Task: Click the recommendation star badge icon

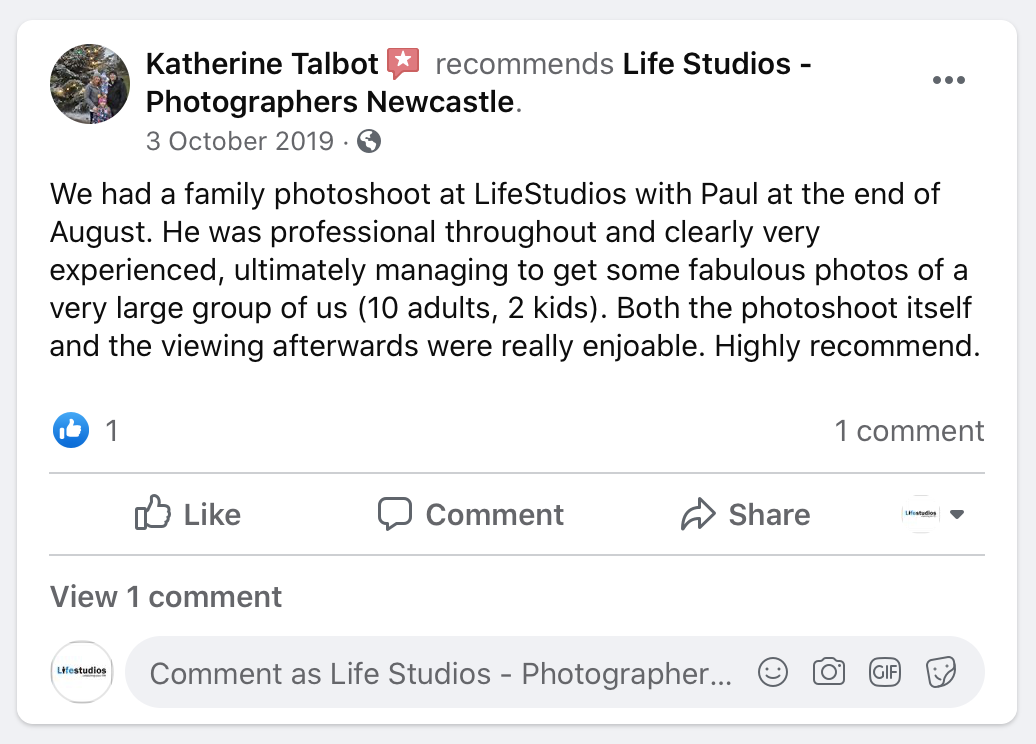Action: tap(402, 64)
